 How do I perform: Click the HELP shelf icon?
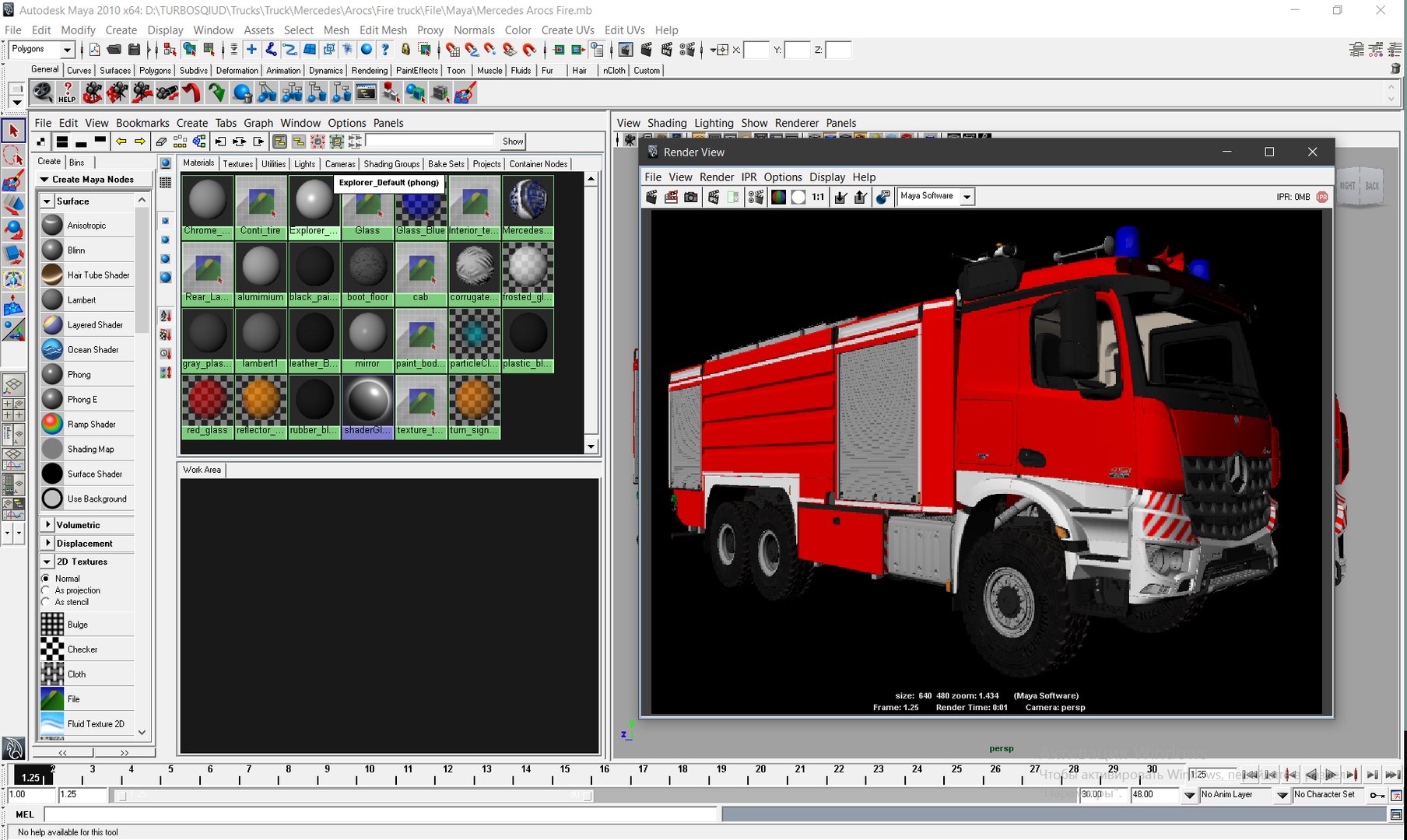coord(67,93)
